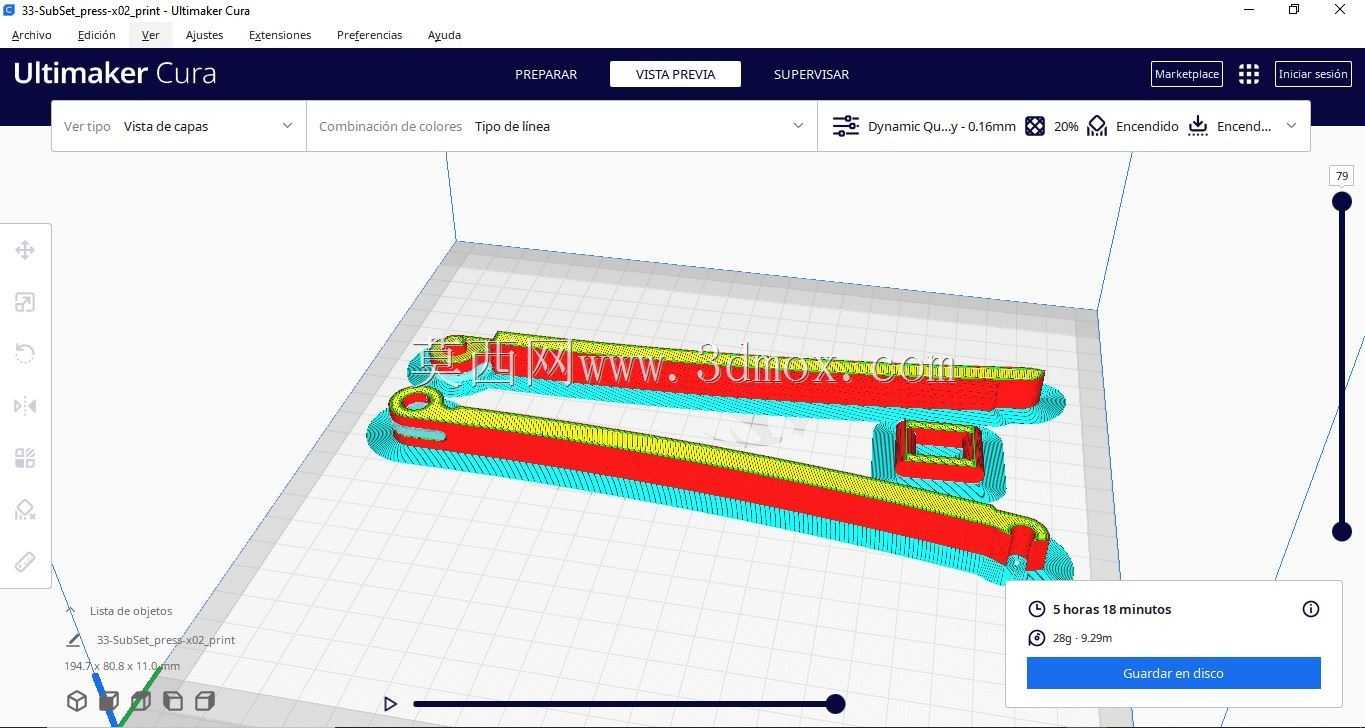This screenshot has height=728, width=1365.
Task: Click the print time info icon
Action: click(x=1311, y=609)
